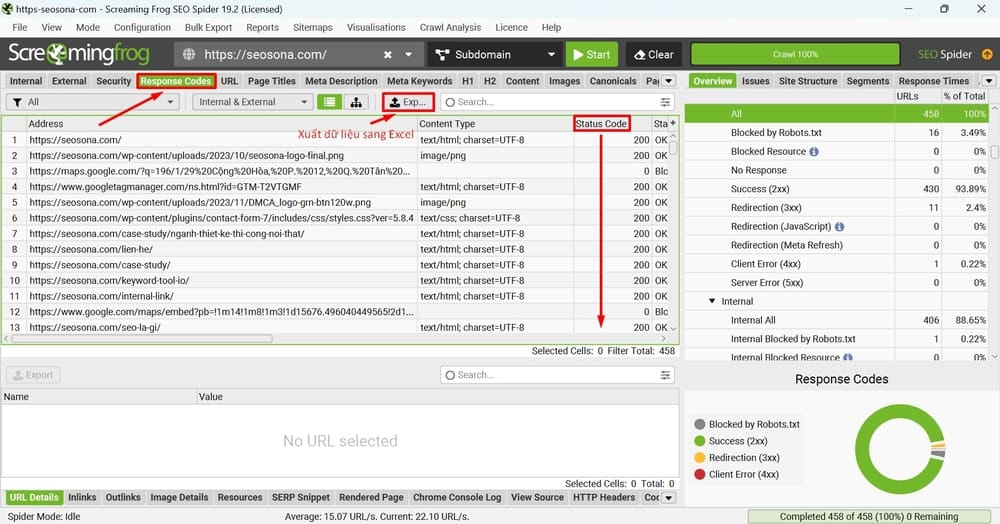Collapse the Internal tree section
The width and height of the screenshot is (1000, 524).
coord(712,301)
